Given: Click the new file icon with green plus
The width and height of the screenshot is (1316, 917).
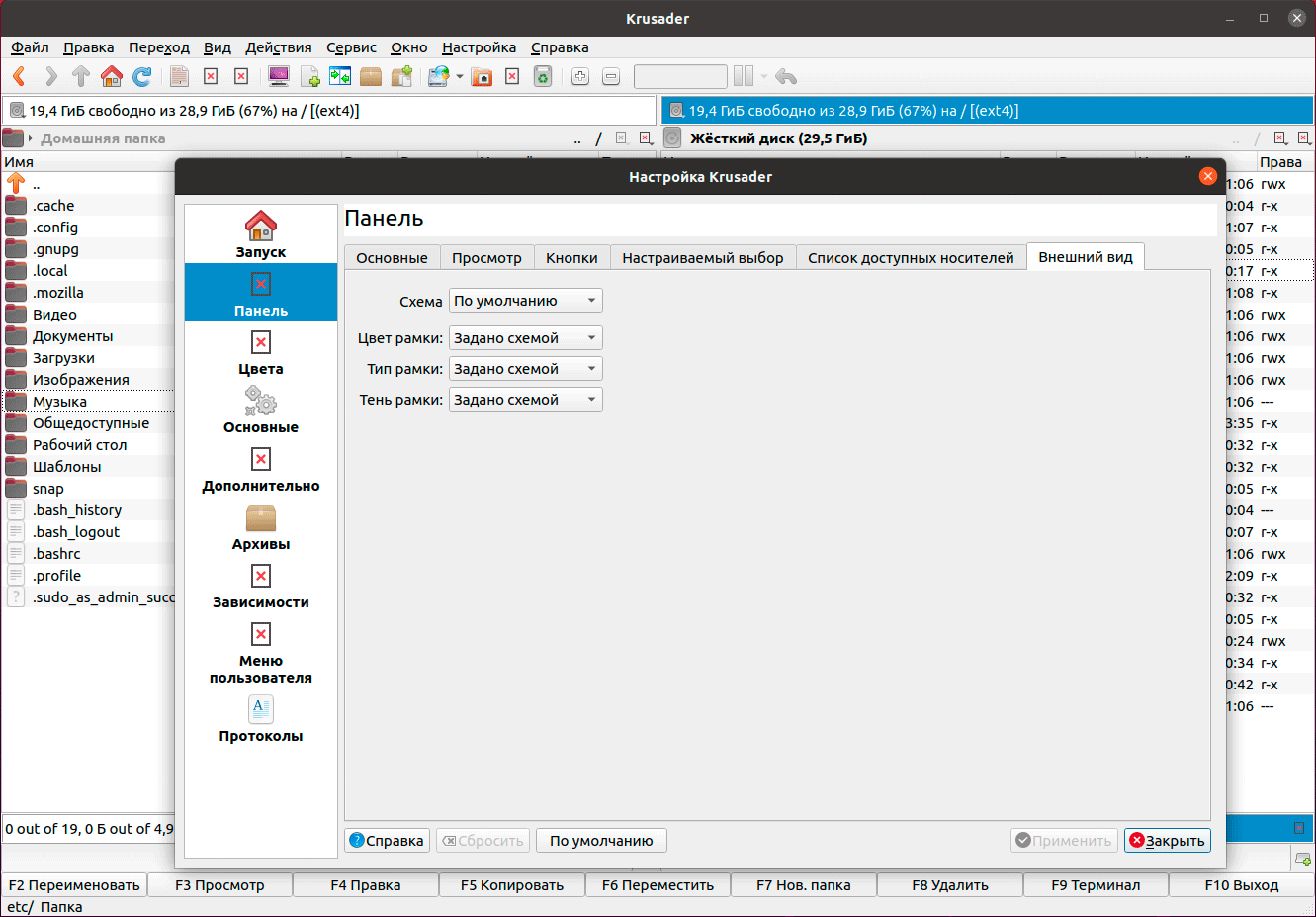Looking at the screenshot, I should [x=309, y=76].
